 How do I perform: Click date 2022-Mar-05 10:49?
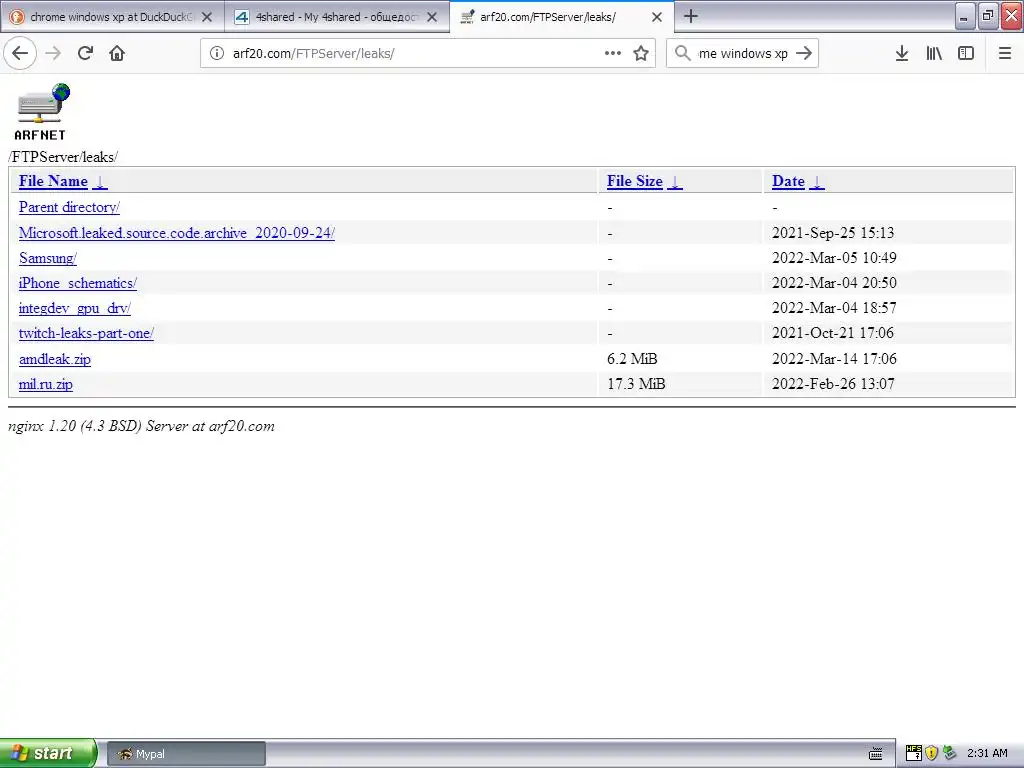[834, 257]
